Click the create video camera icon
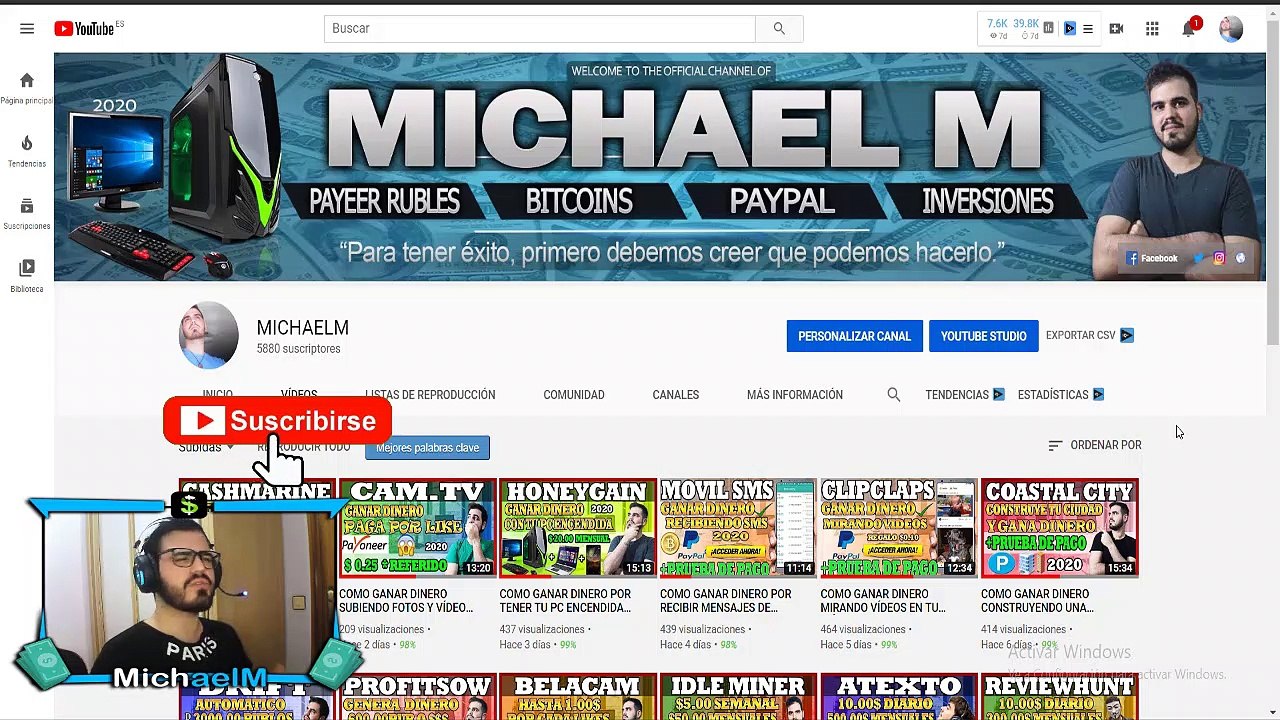The height and width of the screenshot is (720, 1280). [x=1116, y=29]
